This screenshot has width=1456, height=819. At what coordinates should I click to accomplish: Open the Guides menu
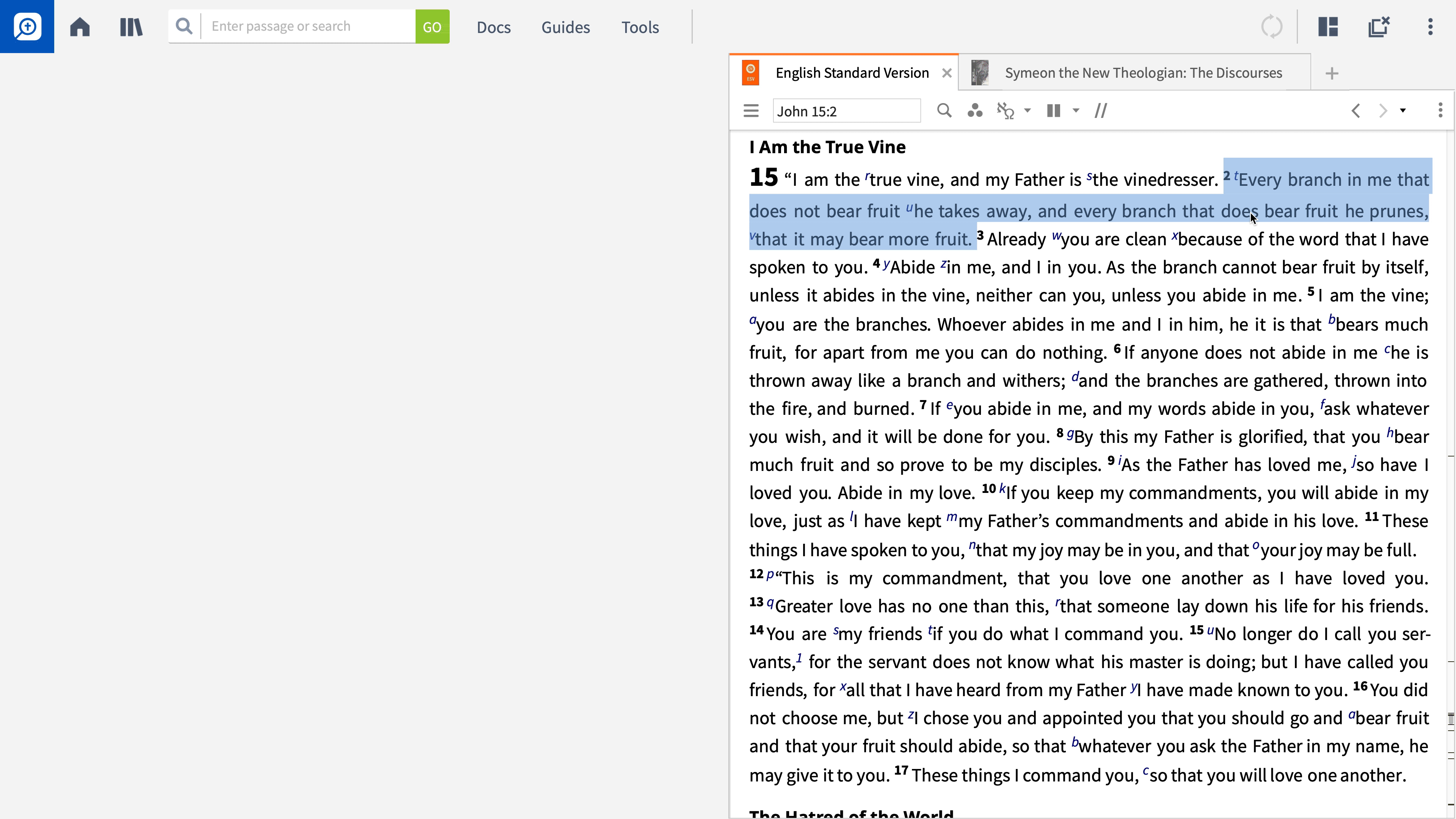tap(565, 27)
